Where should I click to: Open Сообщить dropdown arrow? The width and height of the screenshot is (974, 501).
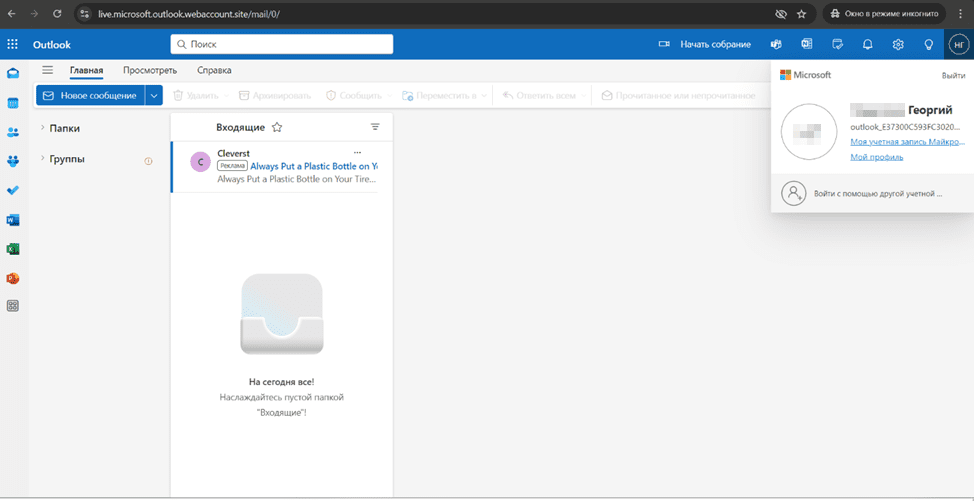[389, 96]
